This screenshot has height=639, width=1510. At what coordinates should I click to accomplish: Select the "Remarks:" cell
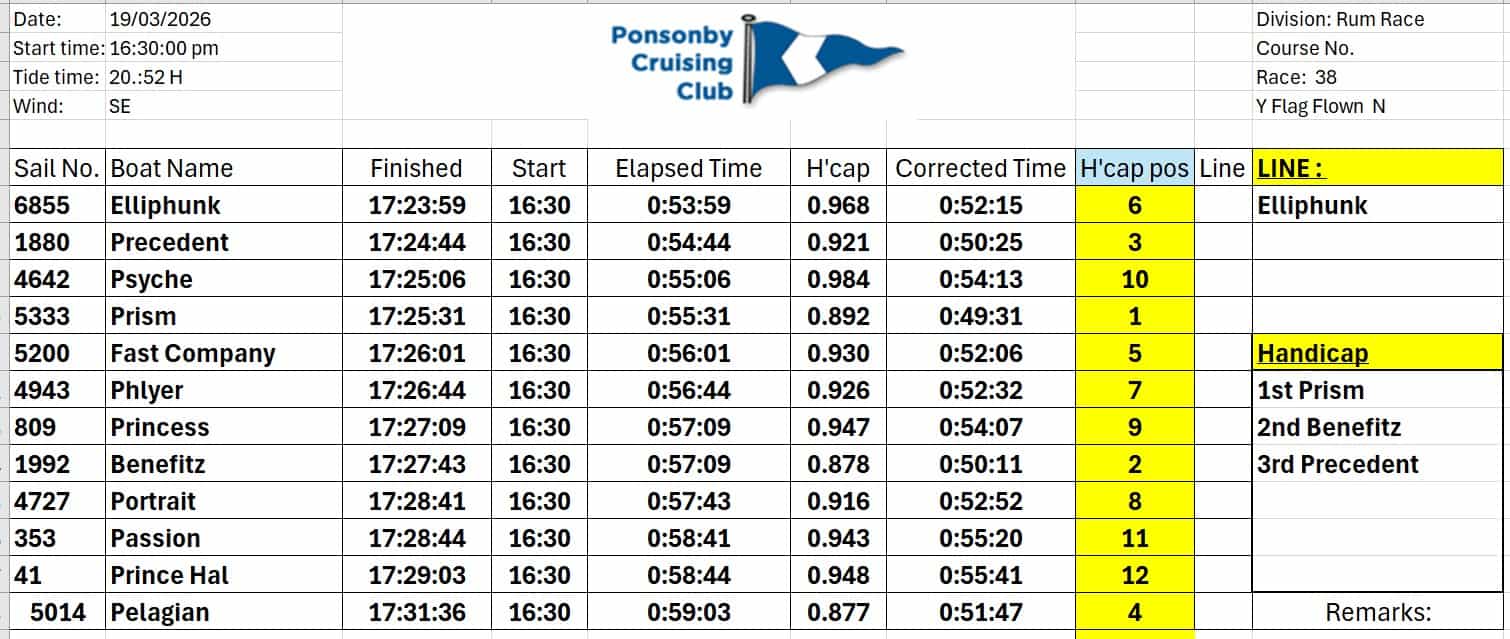click(x=1378, y=612)
